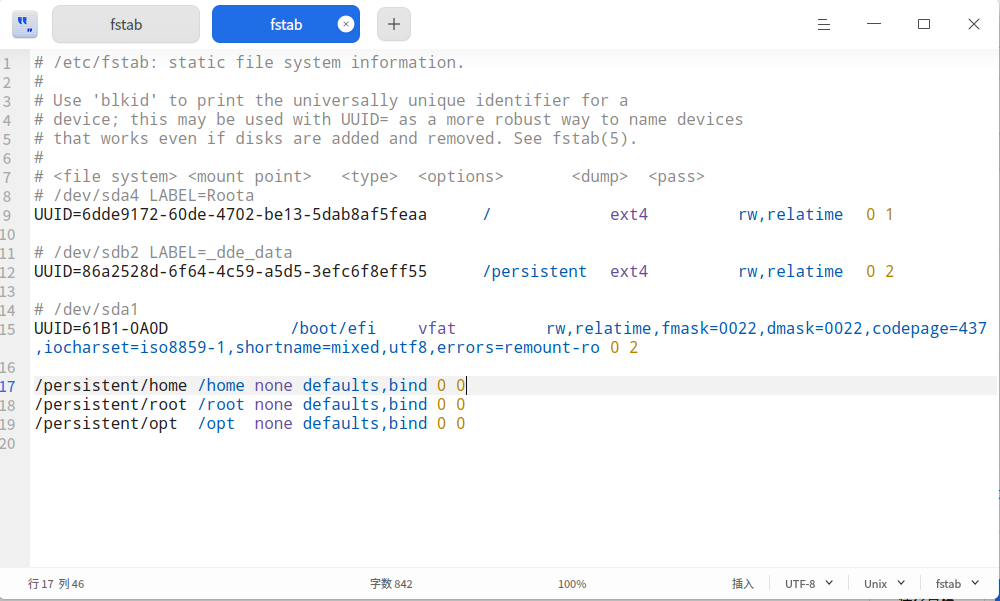Click the <mount point> column header comment
Screen dimensions: 1000x601
[249, 176]
